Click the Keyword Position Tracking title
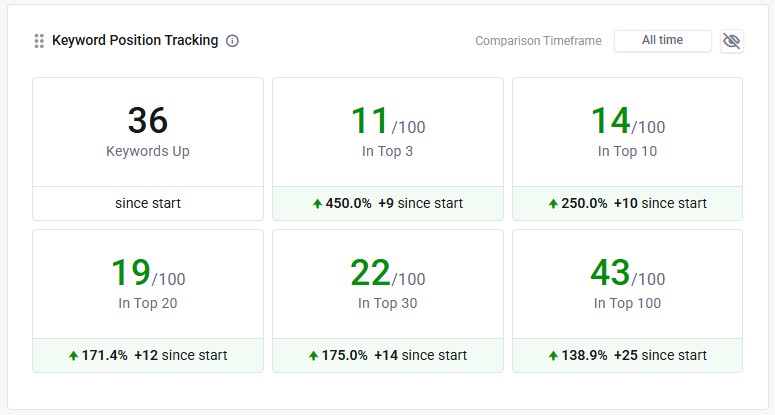Viewport: 775px width, 415px height. [135, 41]
